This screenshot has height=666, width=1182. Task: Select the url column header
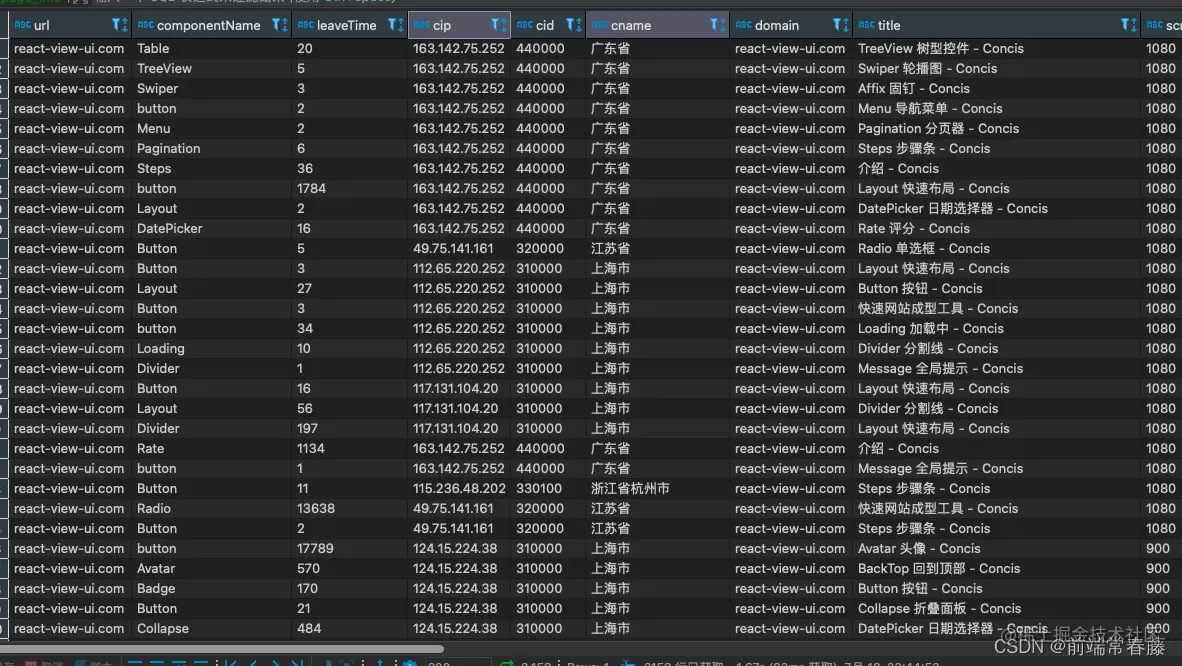click(x=70, y=25)
